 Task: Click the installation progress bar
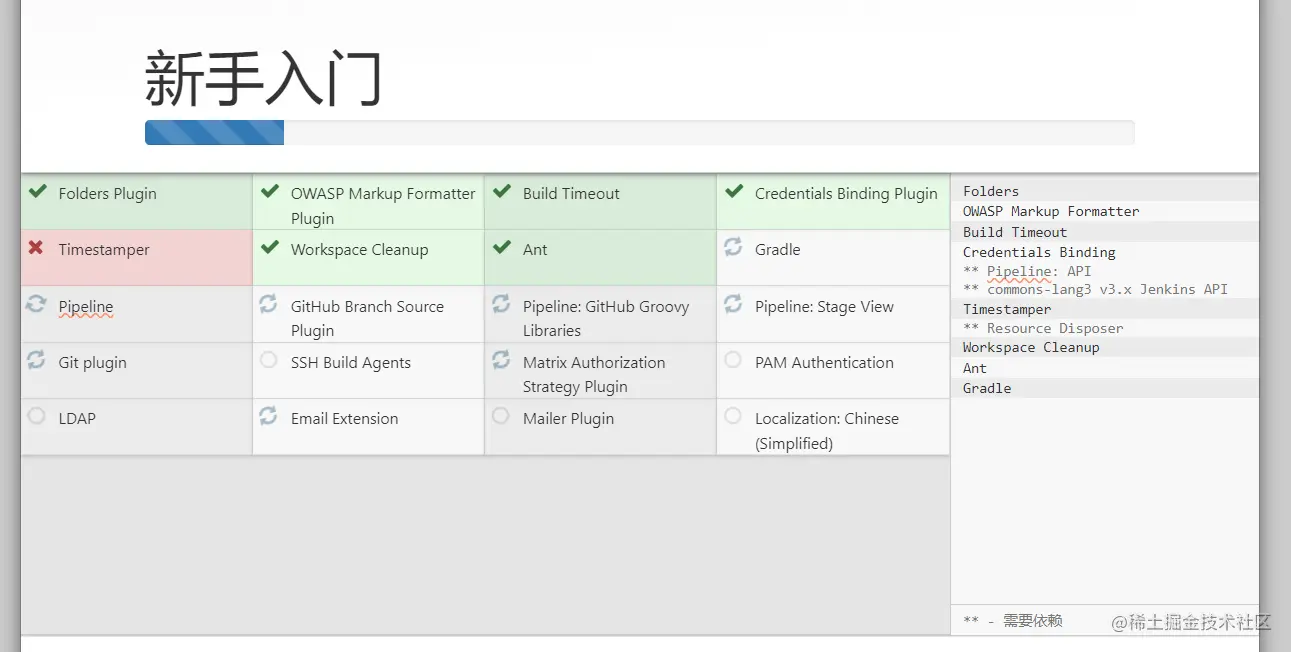(x=639, y=133)
